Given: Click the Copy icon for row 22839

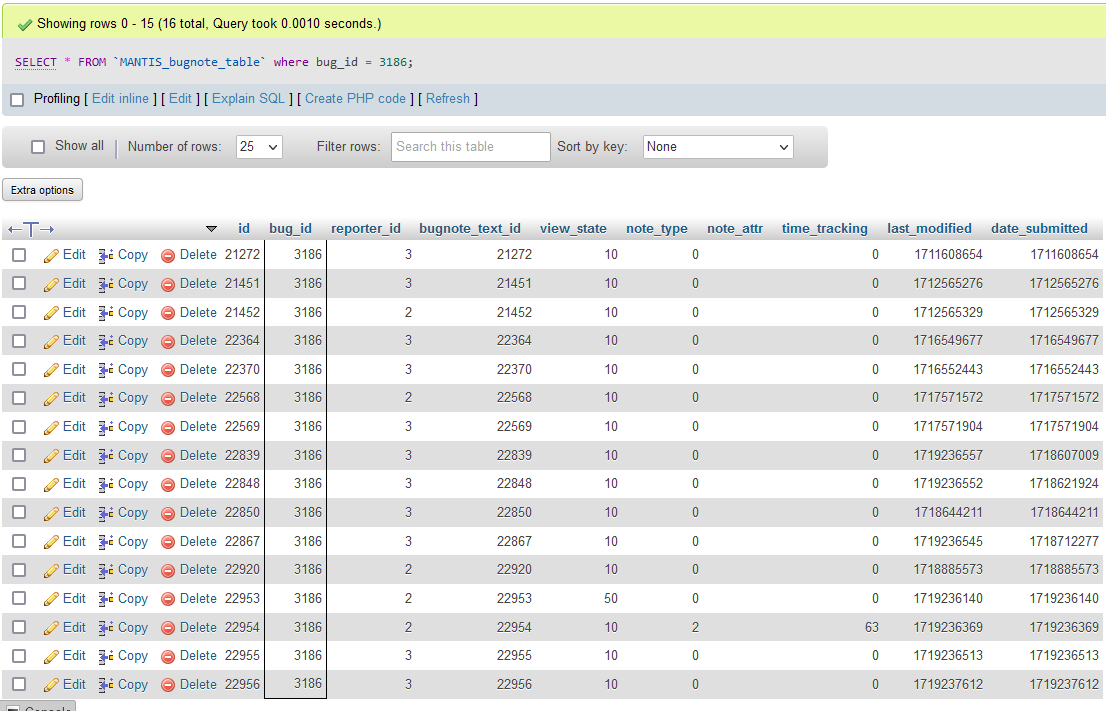Looking at the screenshot, I should pyautogui.click(x=106, y=456).
